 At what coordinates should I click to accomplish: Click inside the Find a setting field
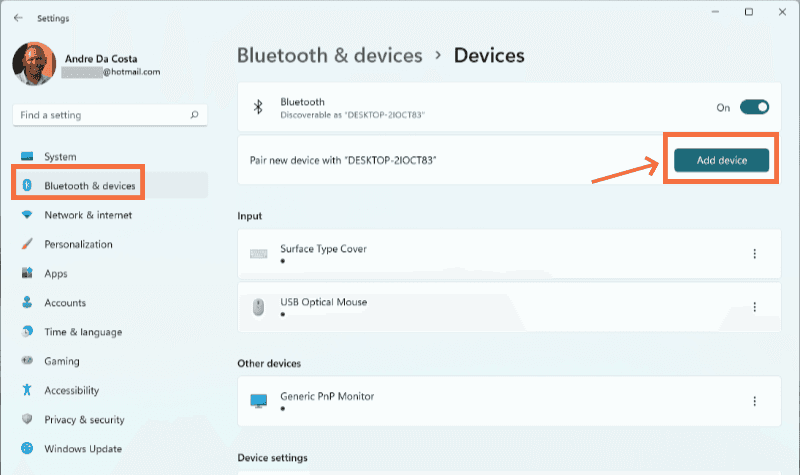click(x=110, y=115)
